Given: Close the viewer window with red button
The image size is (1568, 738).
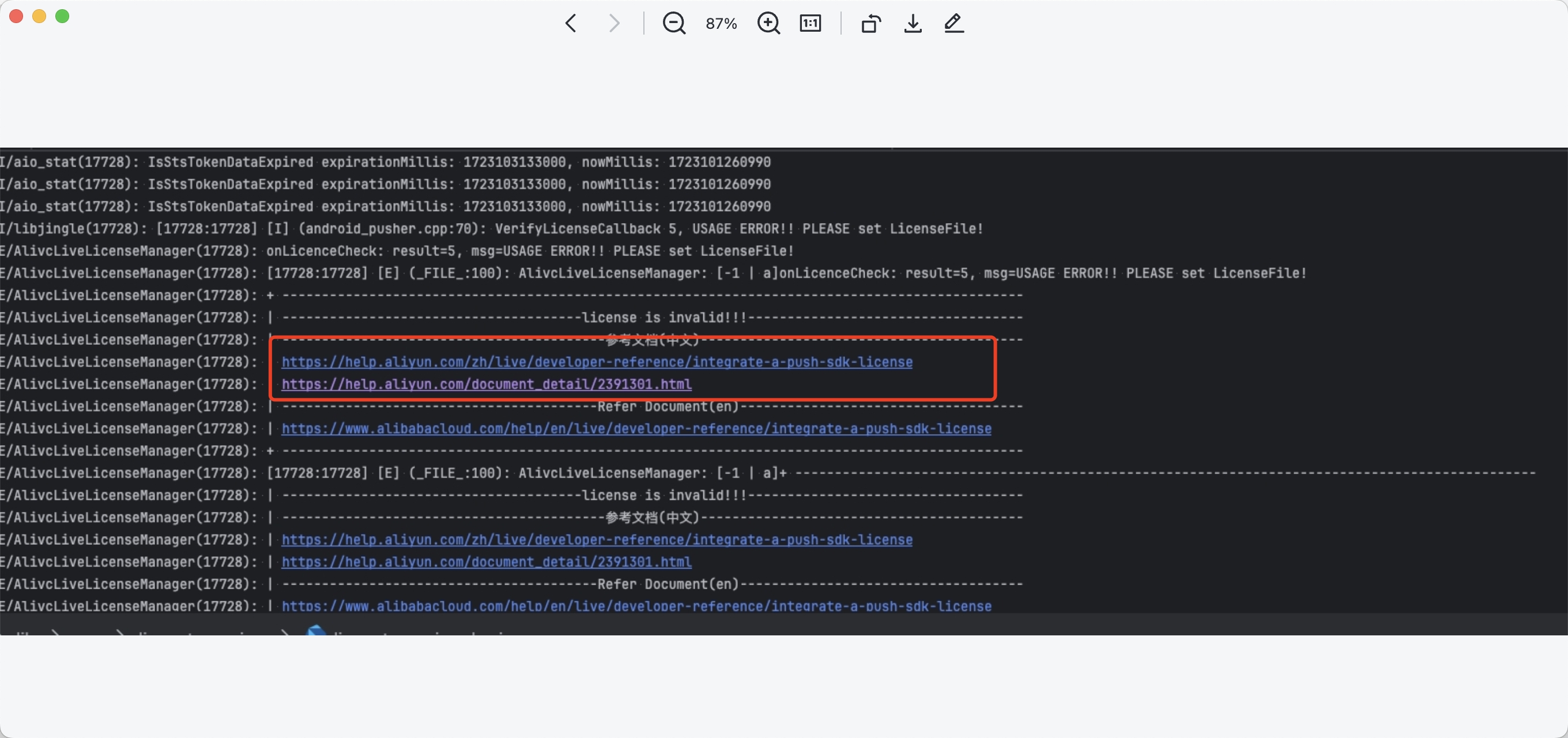Looking at the screenshot, I should pos(17,16).
